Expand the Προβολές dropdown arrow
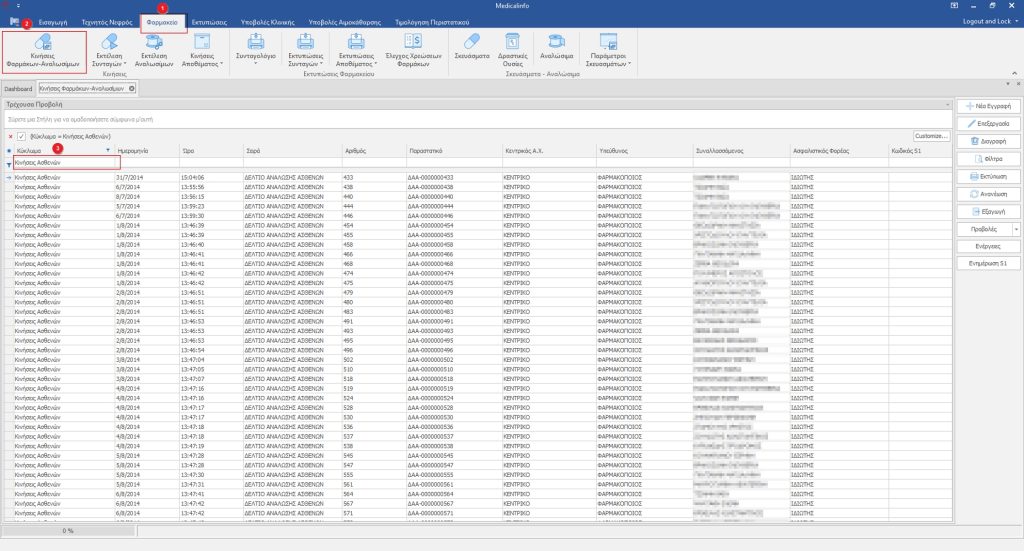The image size is (1024, 551). 1016,229
